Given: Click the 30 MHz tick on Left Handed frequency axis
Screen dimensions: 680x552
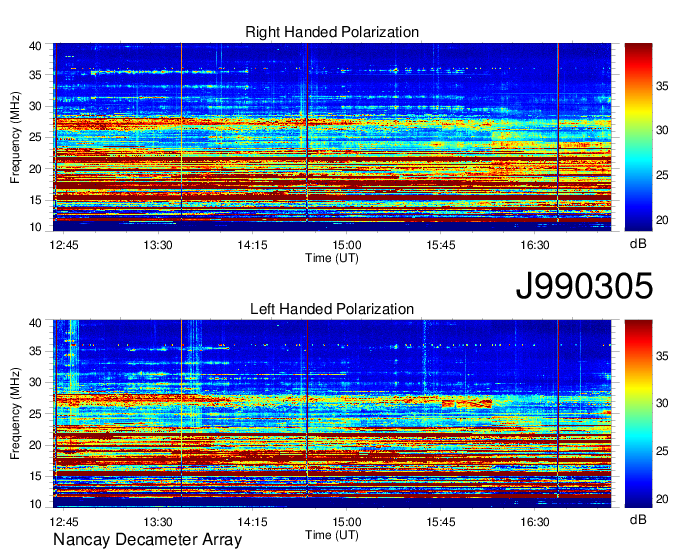Looking at the screenshot, I should pos(35,382).
